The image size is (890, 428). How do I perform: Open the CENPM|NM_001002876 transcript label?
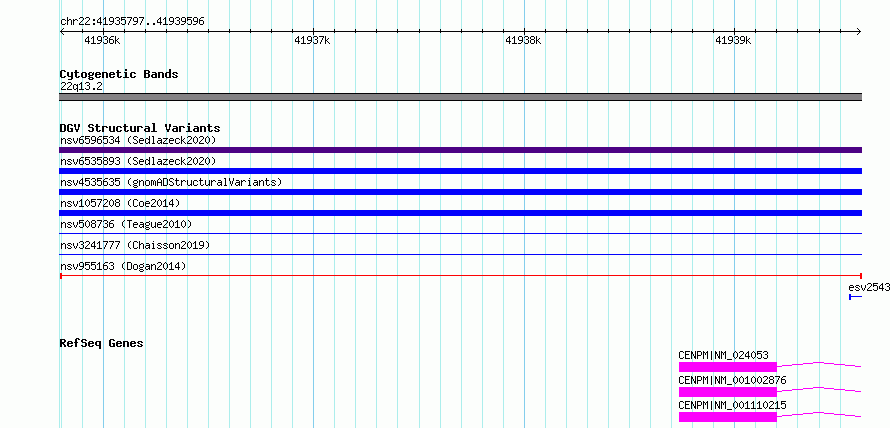coord(732,380)
